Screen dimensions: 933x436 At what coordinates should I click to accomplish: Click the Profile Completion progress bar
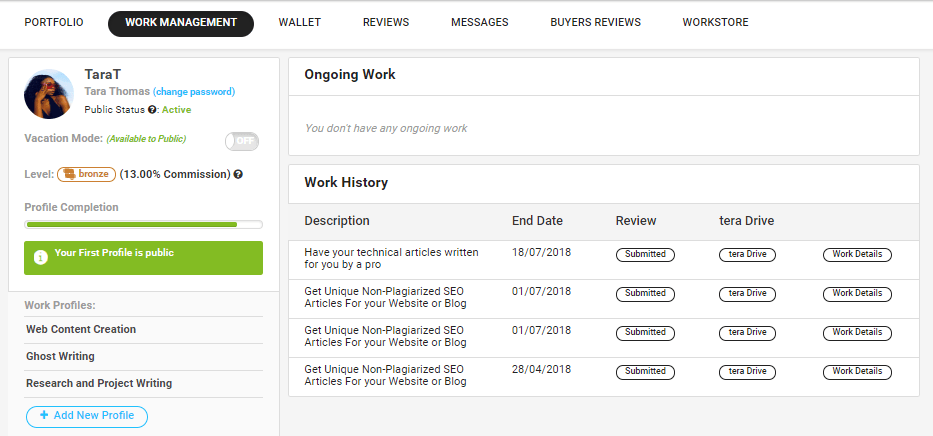click(143, 225)
